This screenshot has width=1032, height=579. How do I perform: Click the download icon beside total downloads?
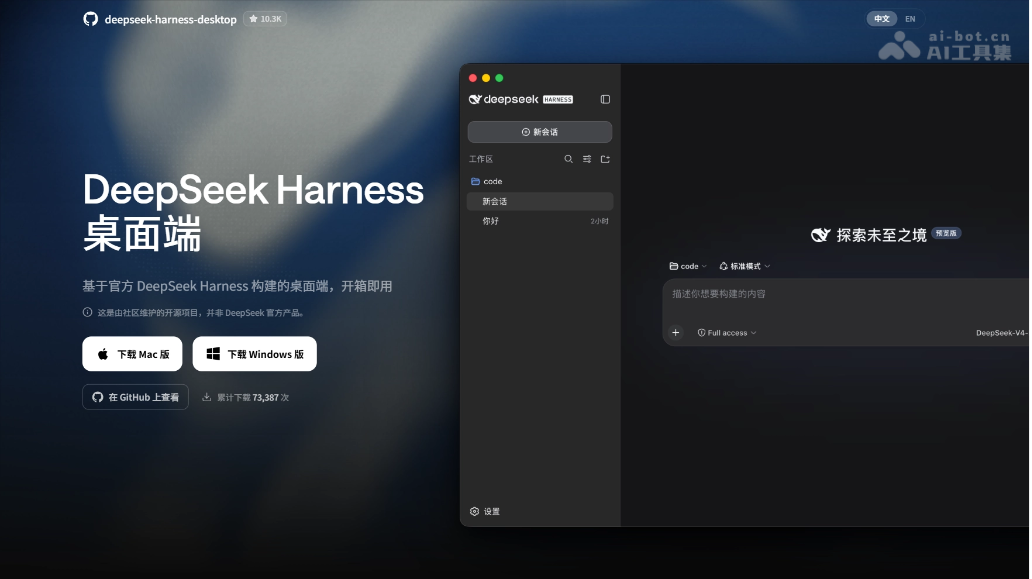(x=207, y=397)
